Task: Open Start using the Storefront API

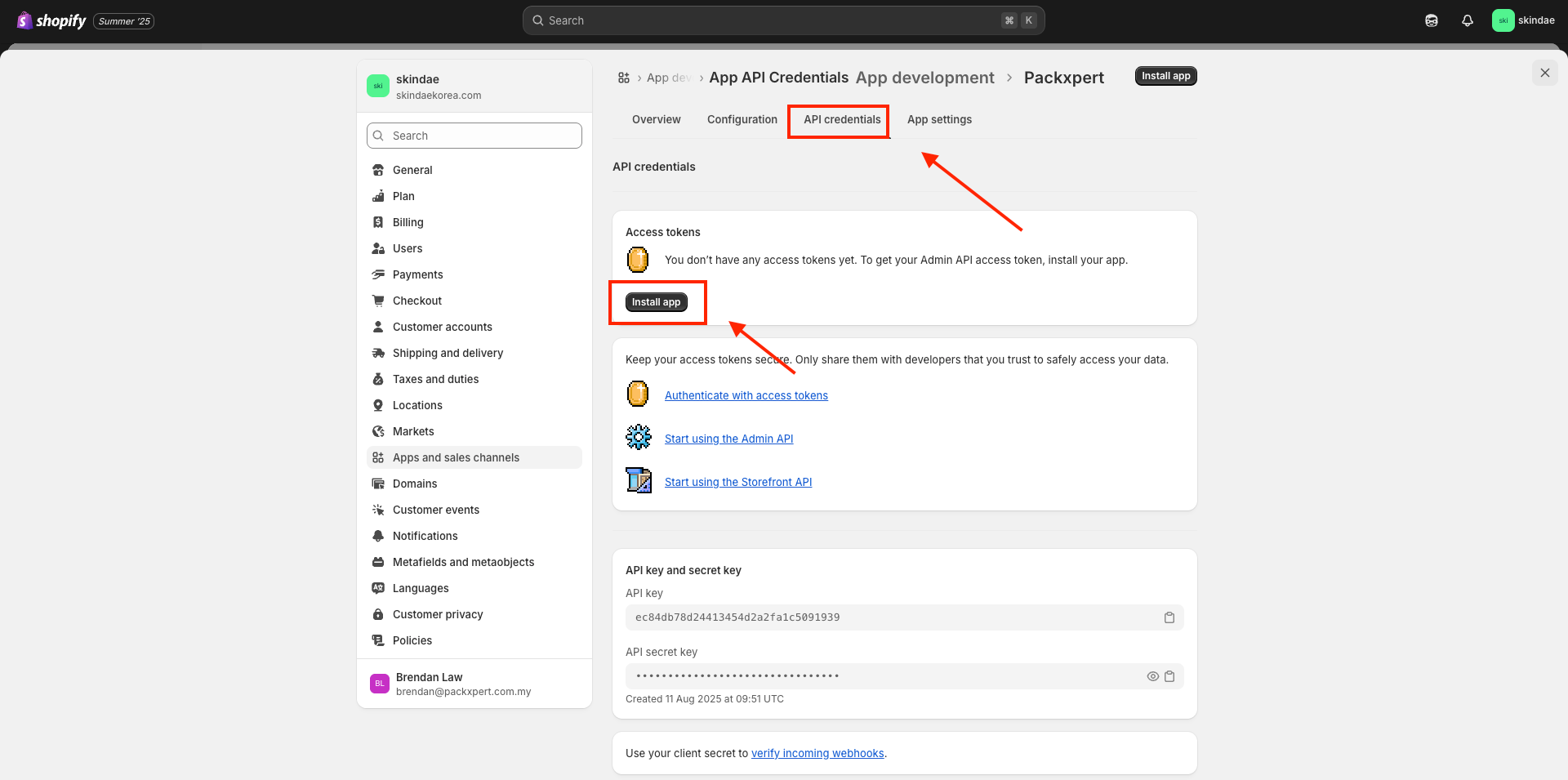Action: point(738,482)
